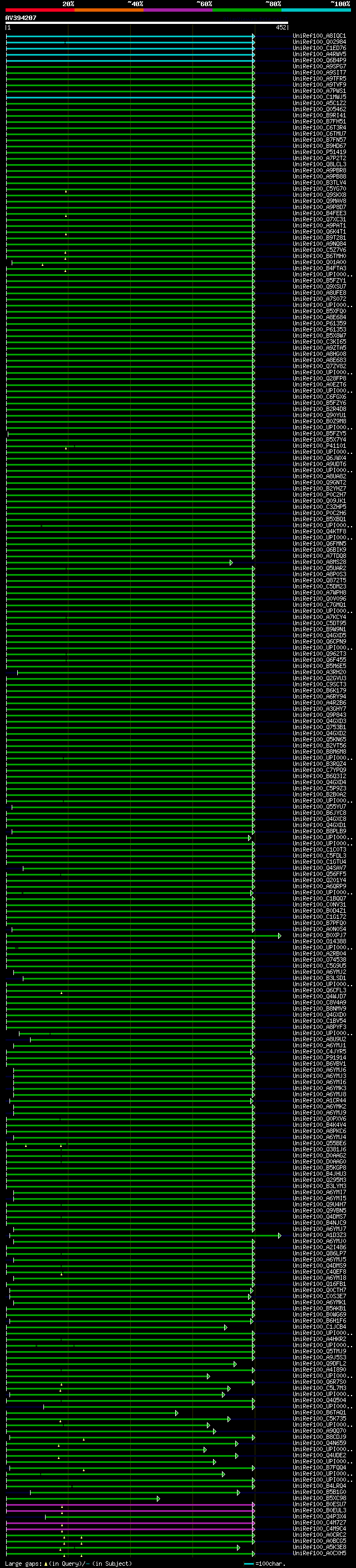Select label UniRef100_A7TDQ8

tap(319, 556)
